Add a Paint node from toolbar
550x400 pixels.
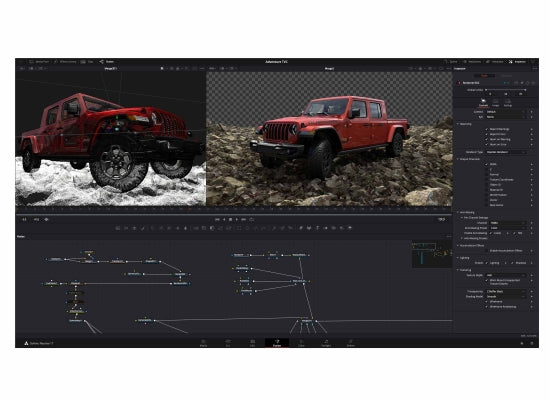pos(142,228)
